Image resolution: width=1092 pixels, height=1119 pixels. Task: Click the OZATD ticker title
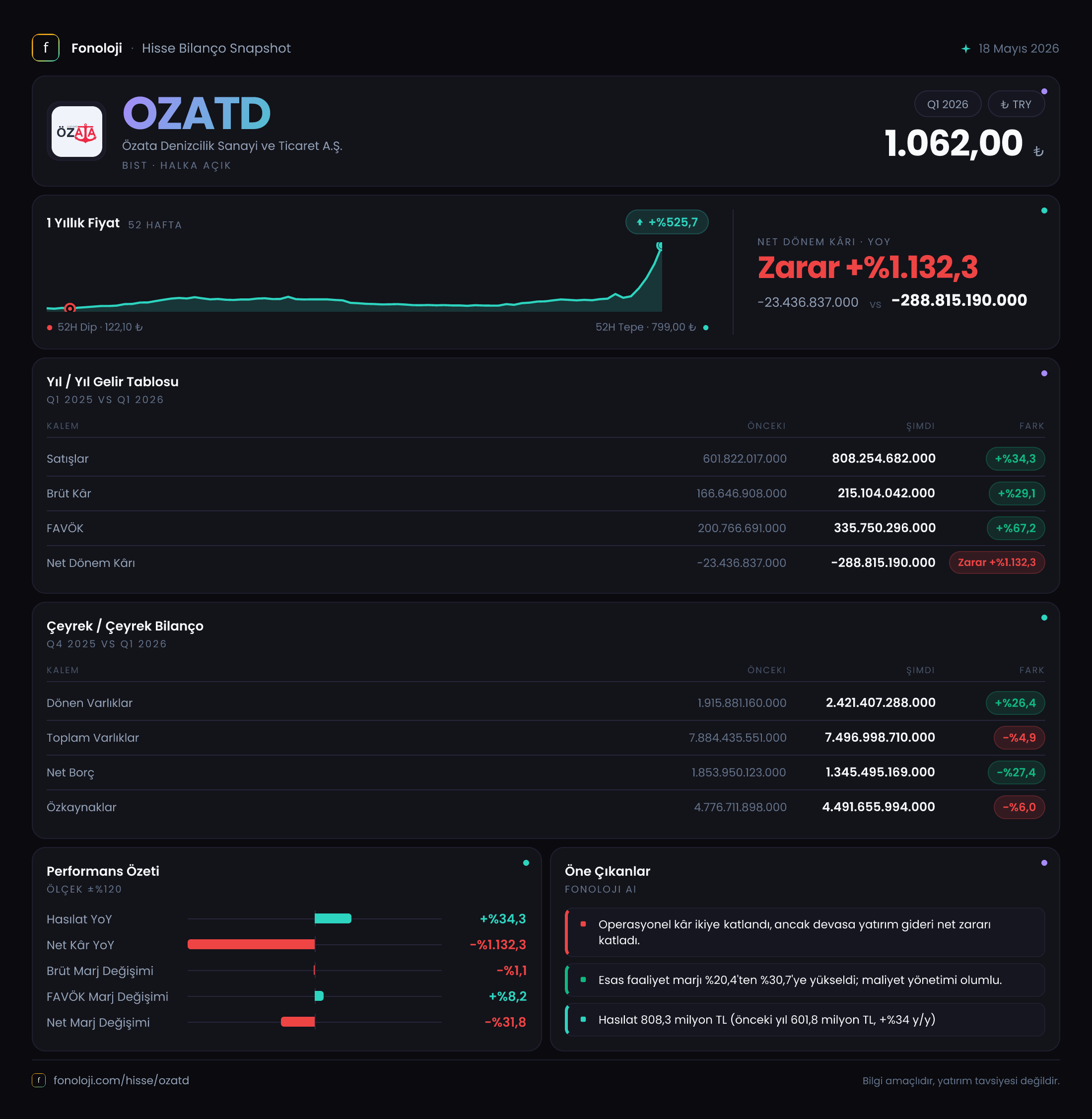tap(197, 114)
